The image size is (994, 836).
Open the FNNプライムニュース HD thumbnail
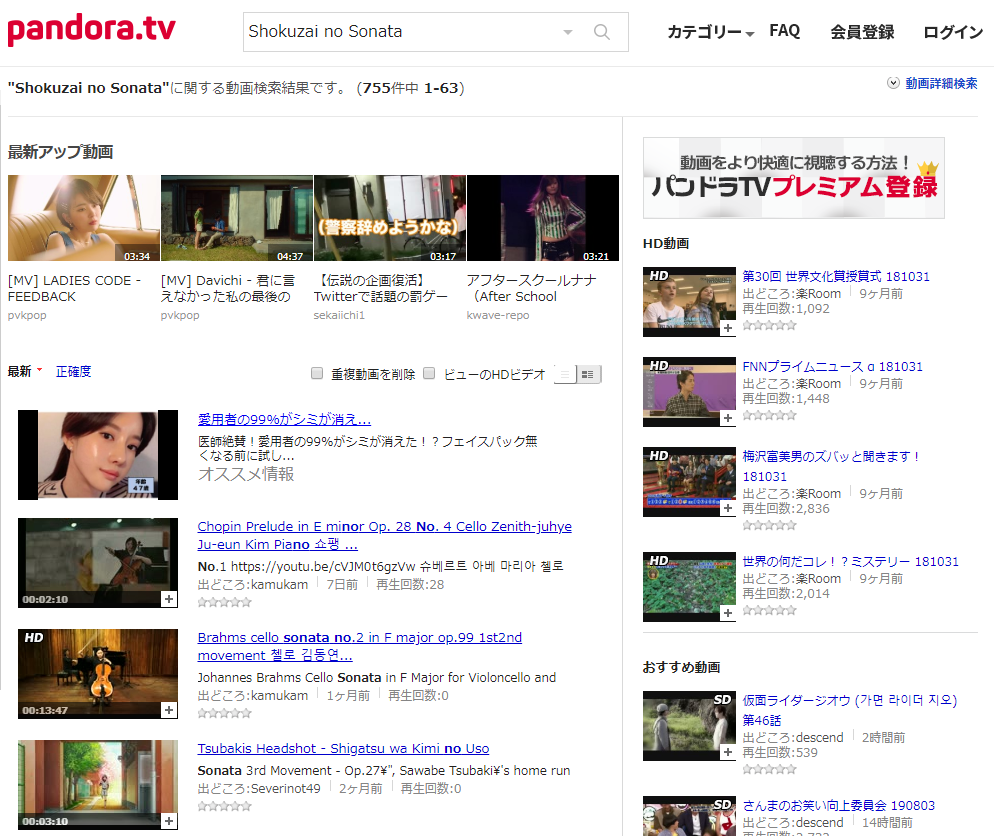(x=689, y=392)
